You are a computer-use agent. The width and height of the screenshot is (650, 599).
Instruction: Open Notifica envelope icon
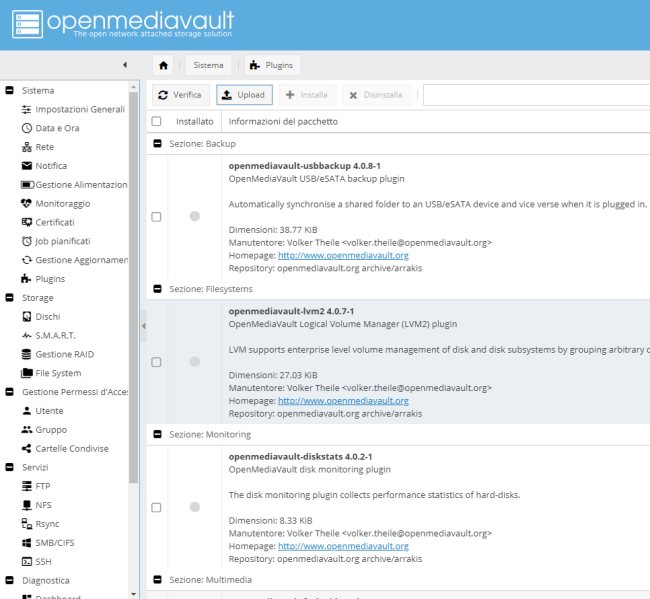point(27,166)
